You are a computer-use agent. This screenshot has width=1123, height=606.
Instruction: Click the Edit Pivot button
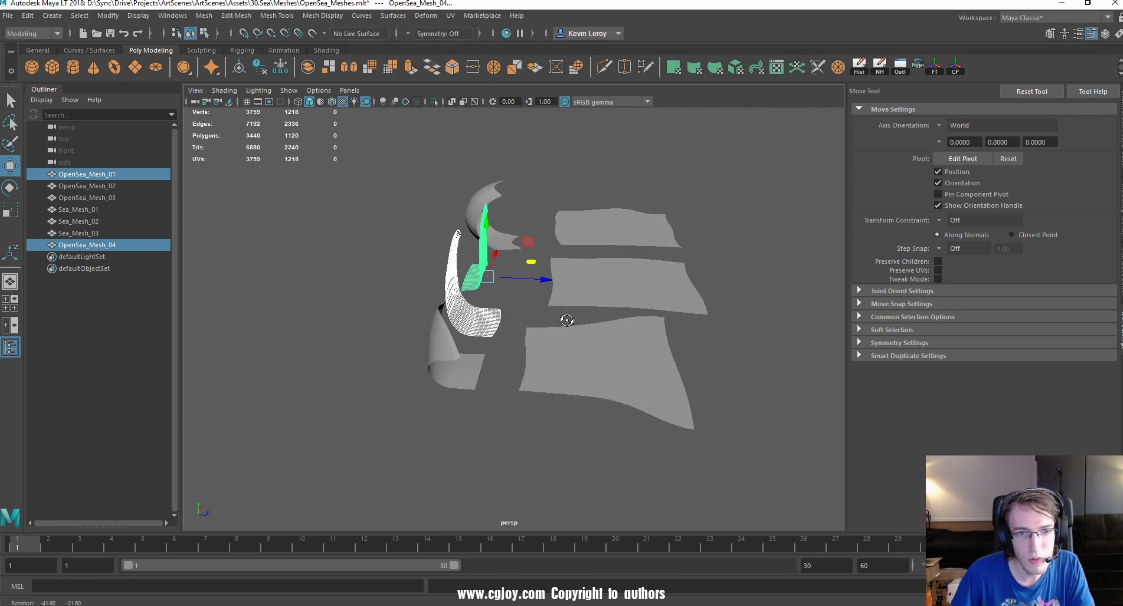click(962, 158)
